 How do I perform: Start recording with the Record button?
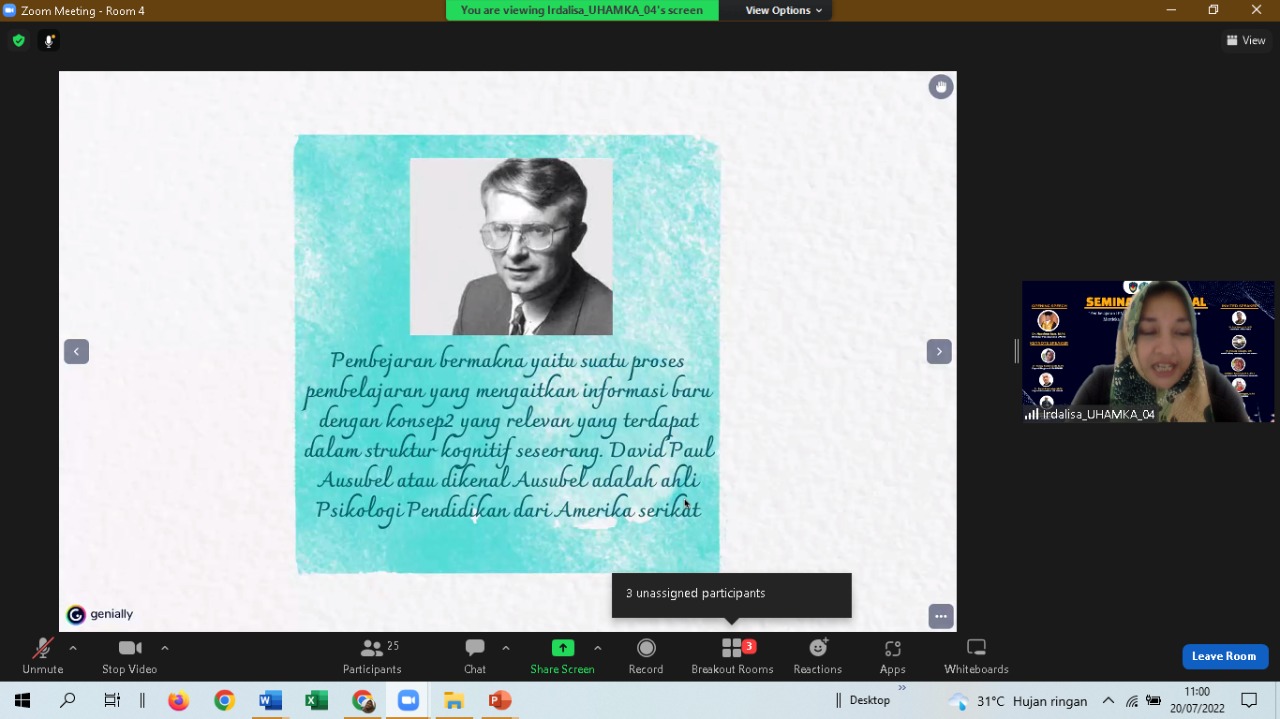tap(646, 656)
